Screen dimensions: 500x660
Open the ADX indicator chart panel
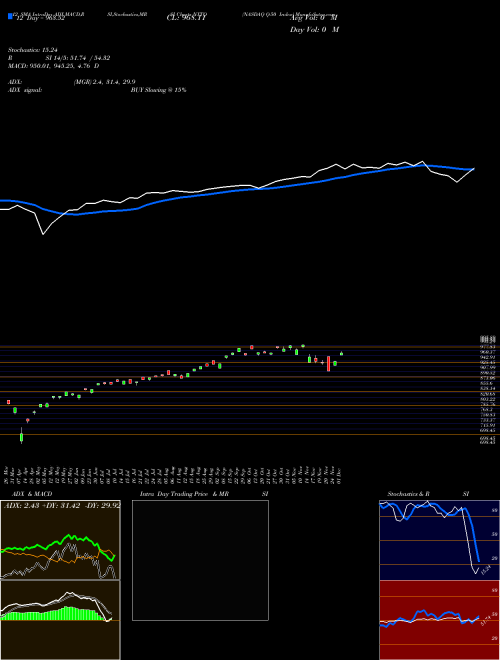60,540
